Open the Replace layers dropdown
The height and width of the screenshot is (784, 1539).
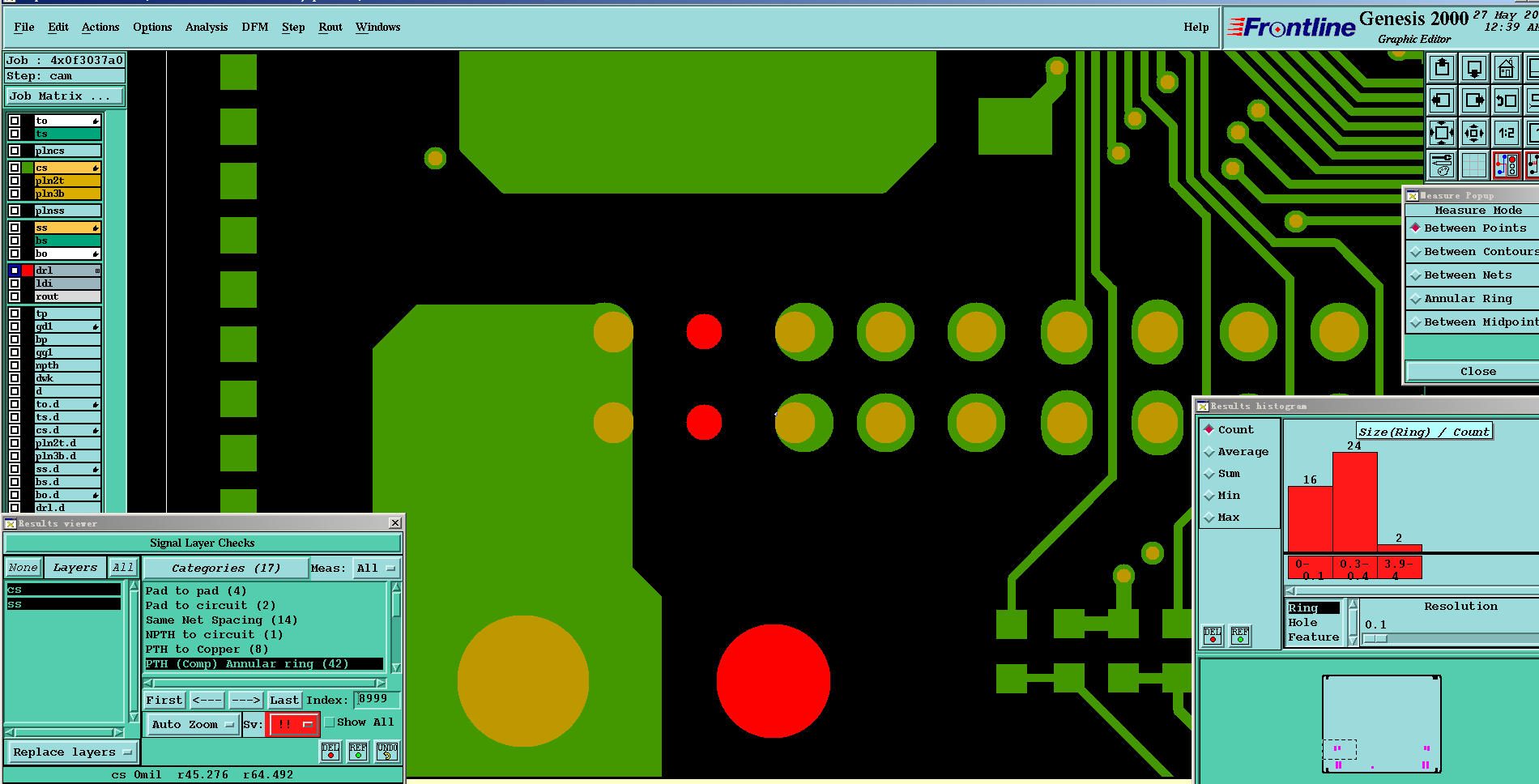(72, 752)
